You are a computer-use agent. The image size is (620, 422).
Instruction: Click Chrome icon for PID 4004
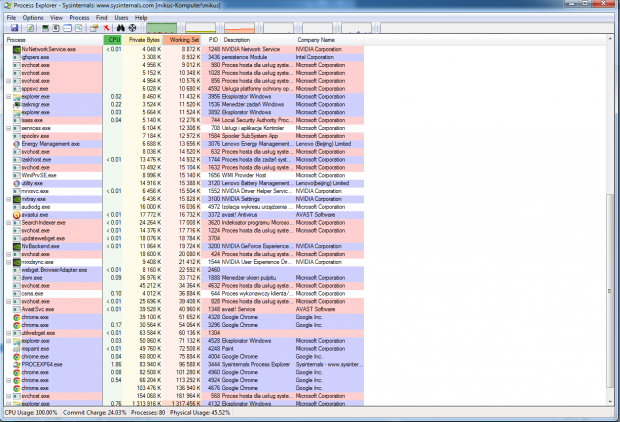[17, 357]
